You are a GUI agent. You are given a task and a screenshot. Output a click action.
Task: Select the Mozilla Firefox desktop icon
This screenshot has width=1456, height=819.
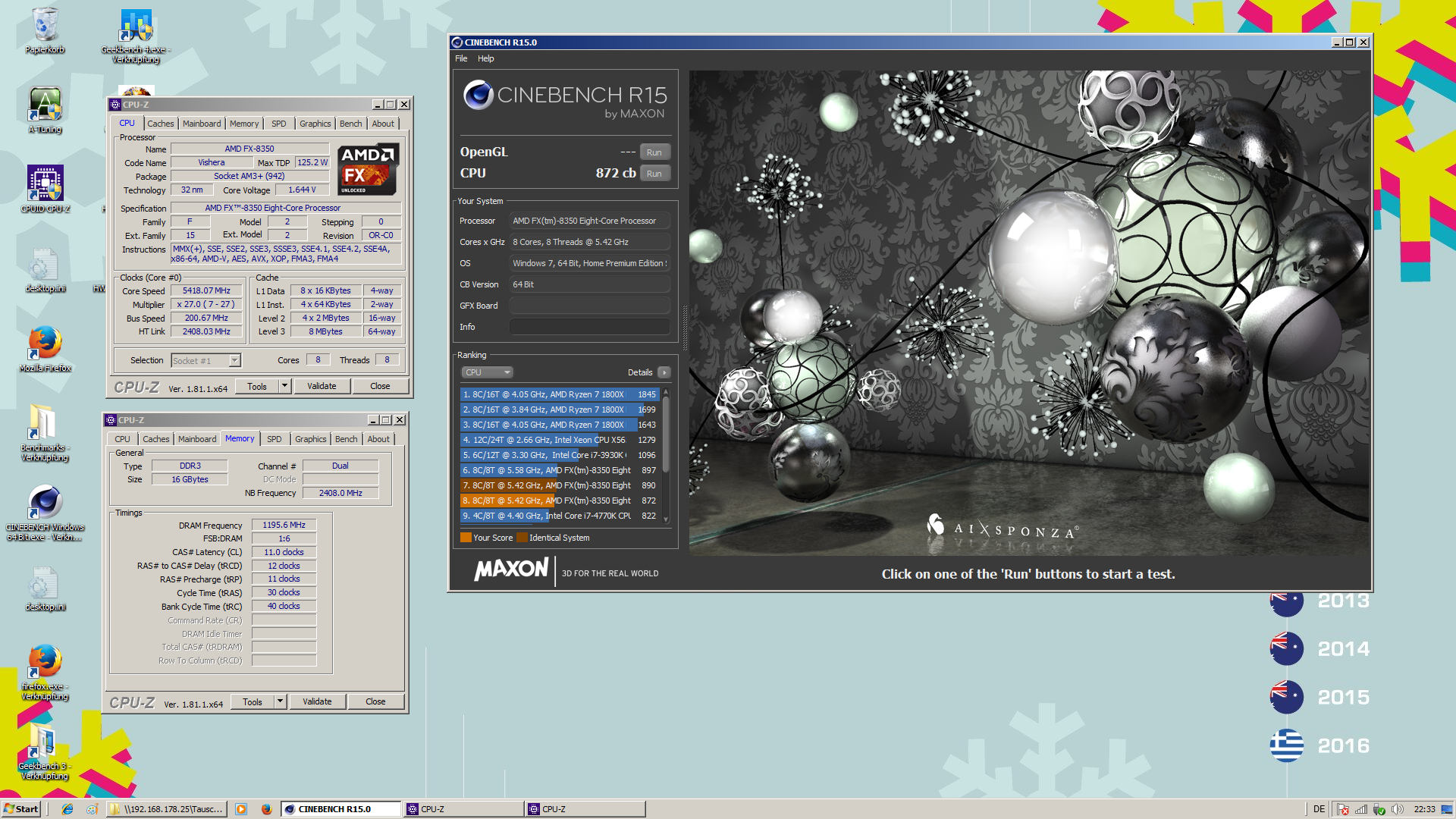(x=45, y=349)
